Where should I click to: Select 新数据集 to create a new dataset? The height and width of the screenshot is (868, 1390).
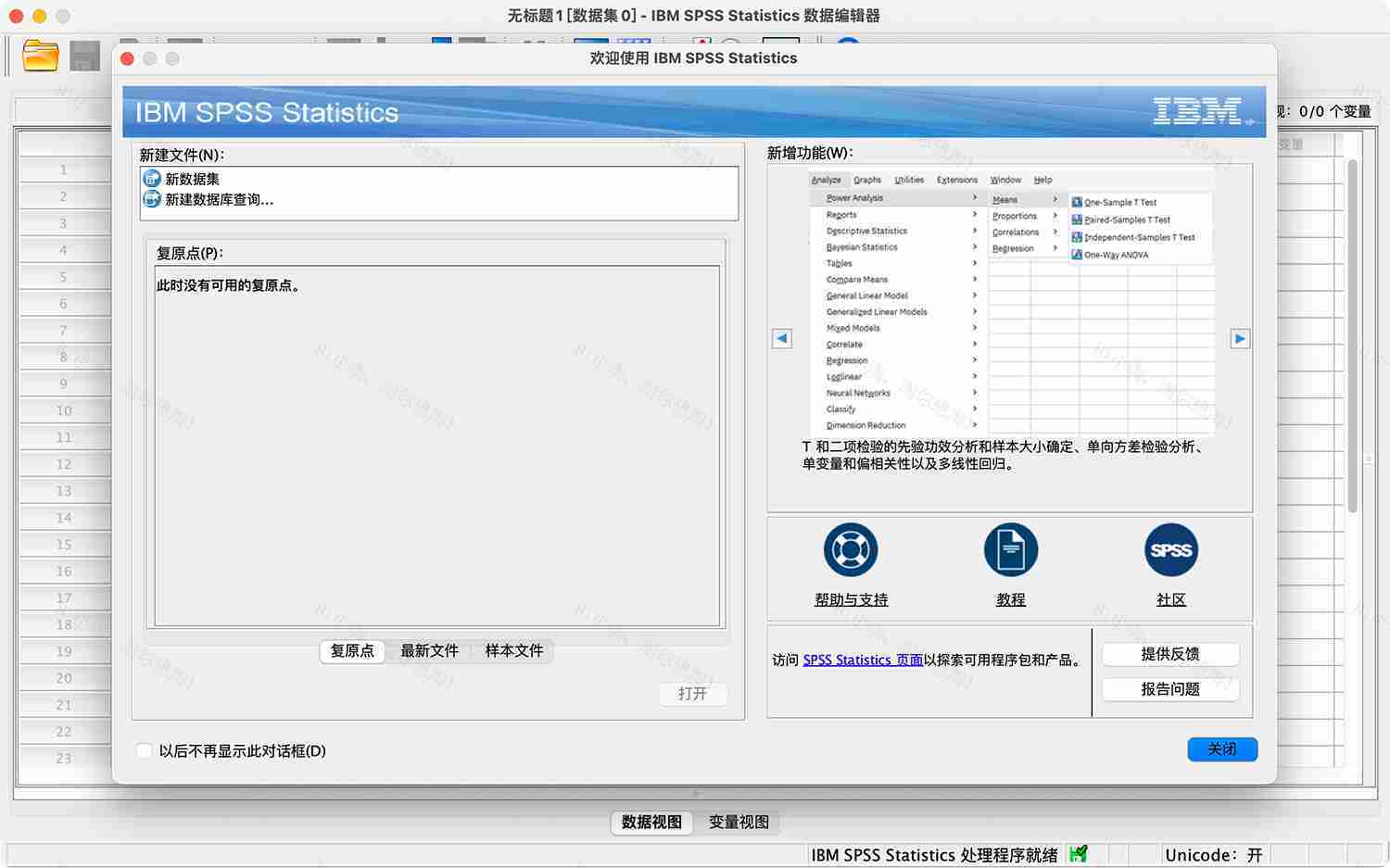click(192, 179)
